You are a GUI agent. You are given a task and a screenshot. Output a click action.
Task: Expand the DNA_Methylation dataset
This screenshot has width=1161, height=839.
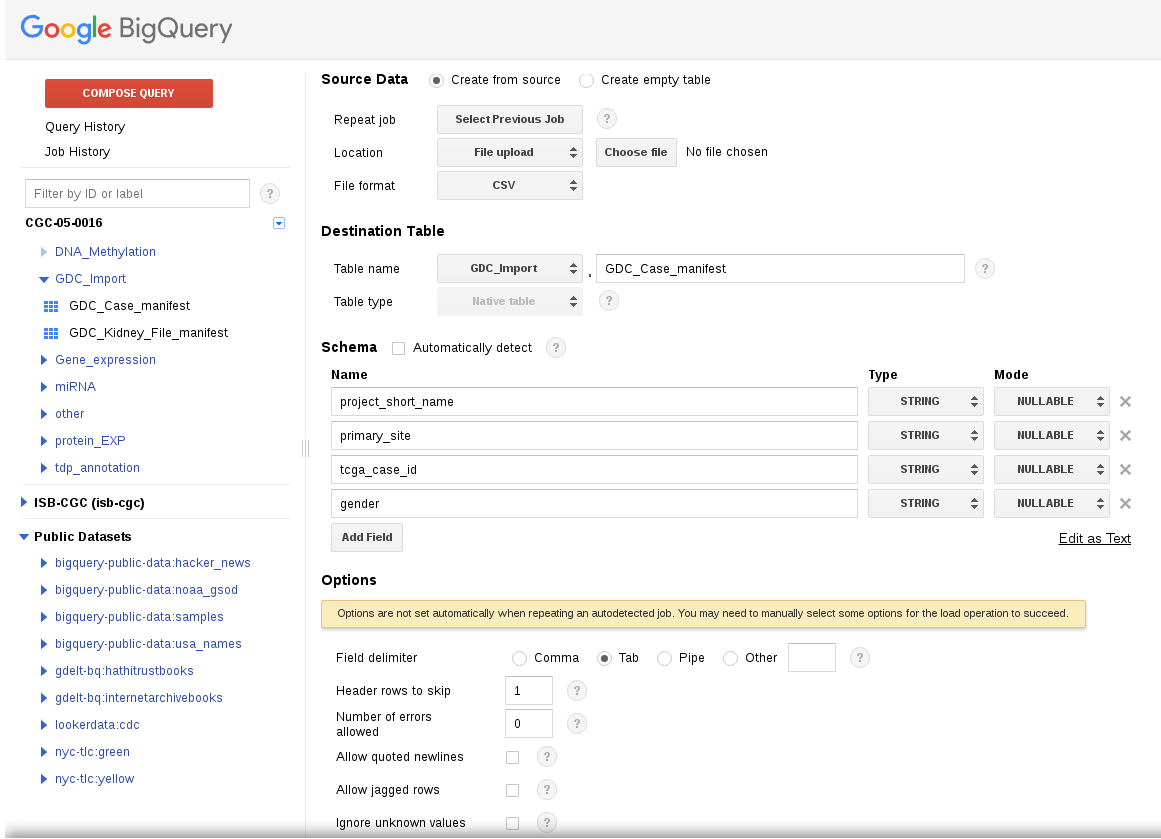tap(44, 252)
